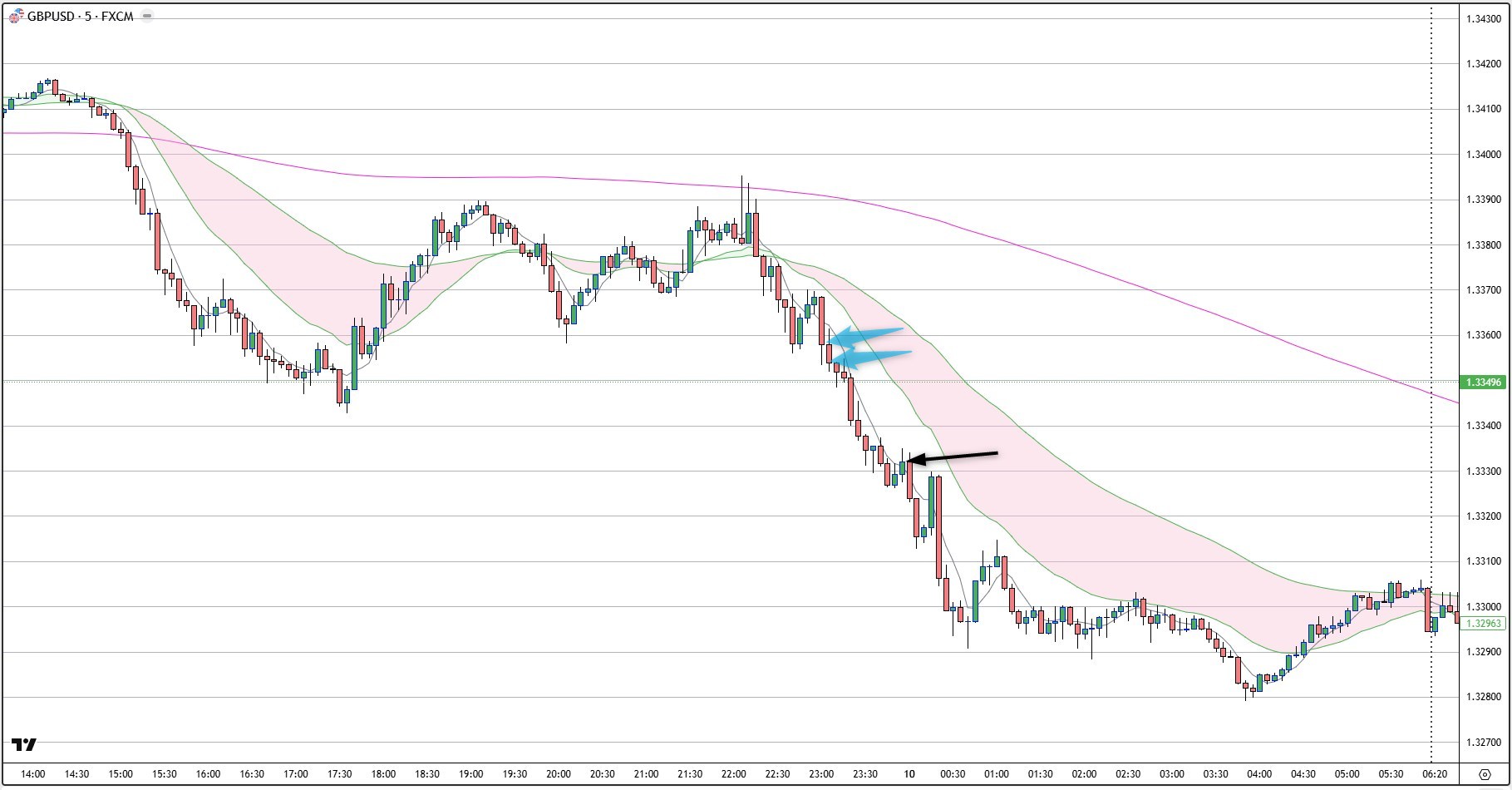Click the 1.32700 price scale label

pyautogui.click(x=1484, y=743)
